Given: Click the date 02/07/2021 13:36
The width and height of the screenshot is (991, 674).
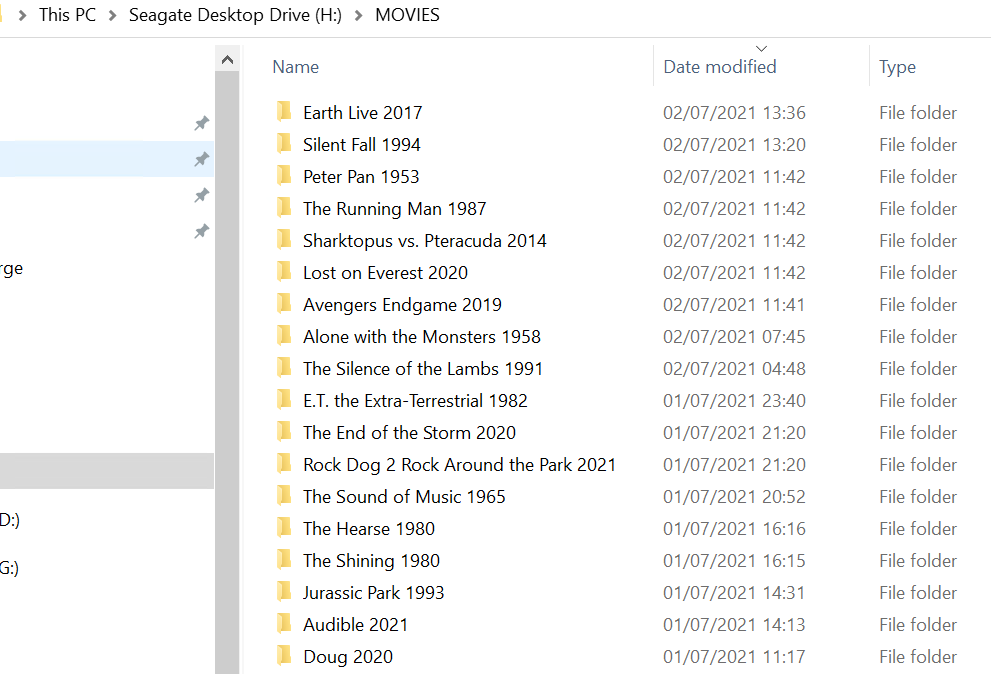Looking at the screenshot, I should pyautogui.click(x=734, y=113).
